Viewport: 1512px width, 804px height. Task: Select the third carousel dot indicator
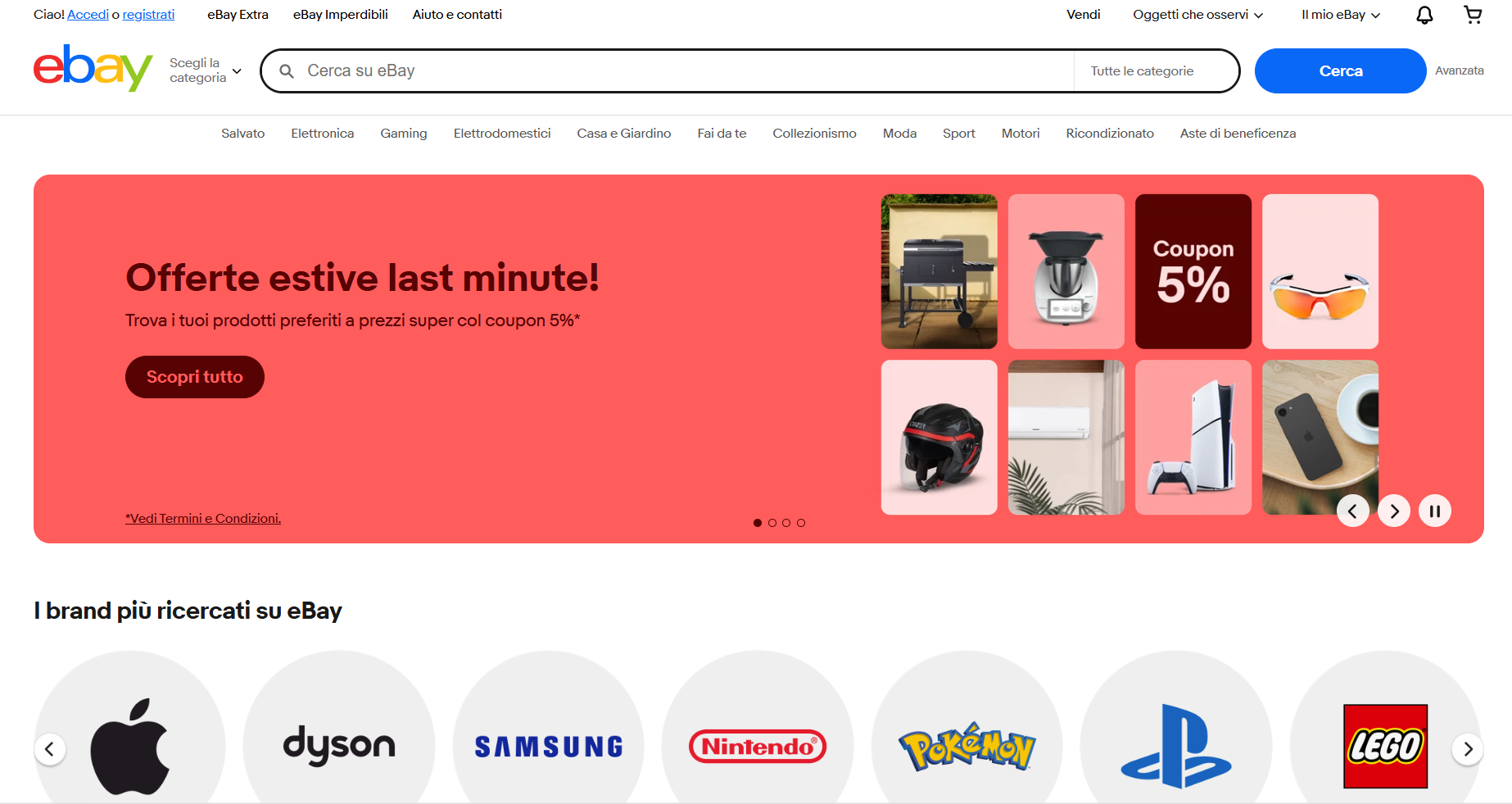786,523
